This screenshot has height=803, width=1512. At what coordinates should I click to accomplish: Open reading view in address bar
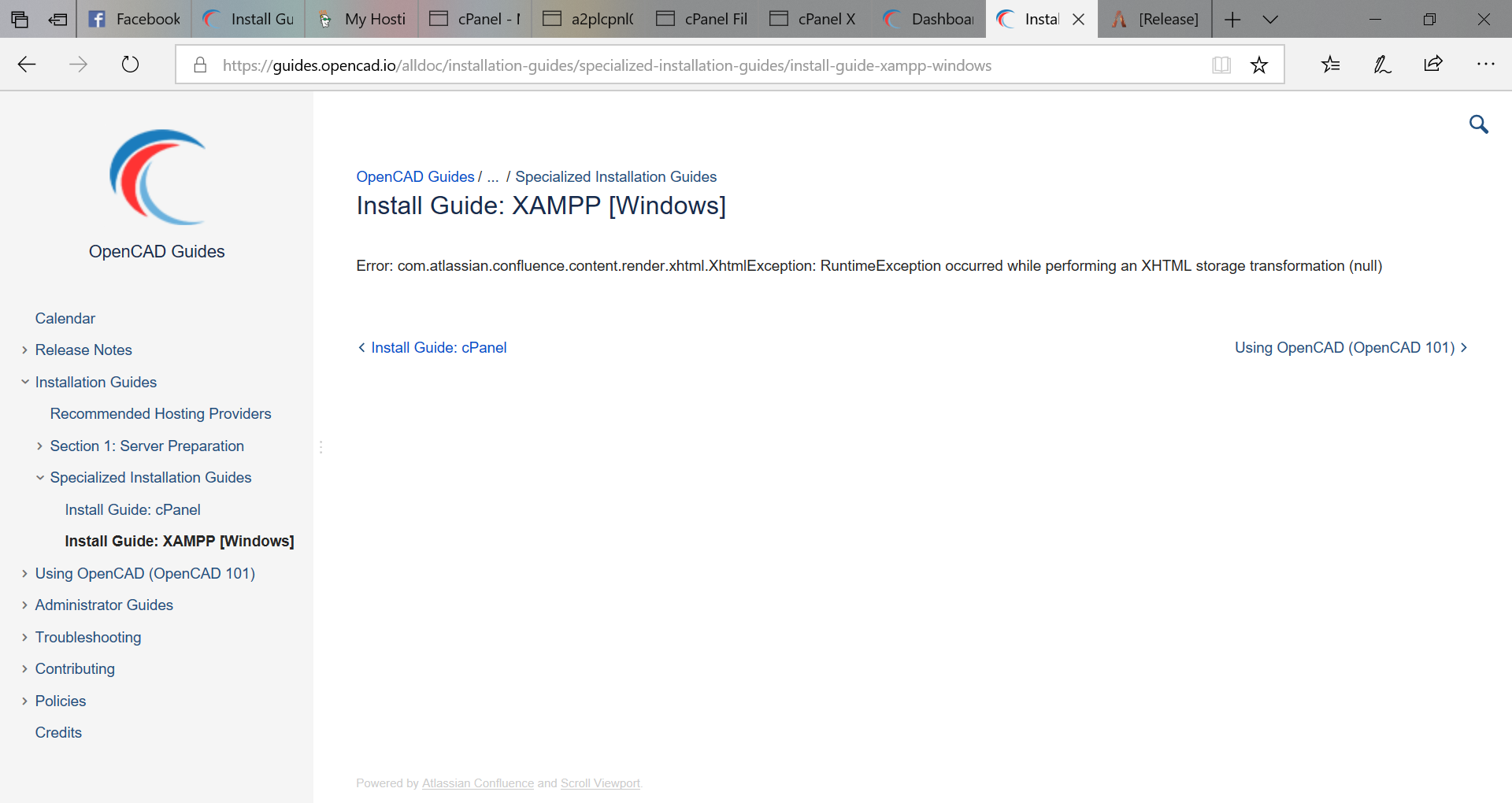tap(1221, 65)
